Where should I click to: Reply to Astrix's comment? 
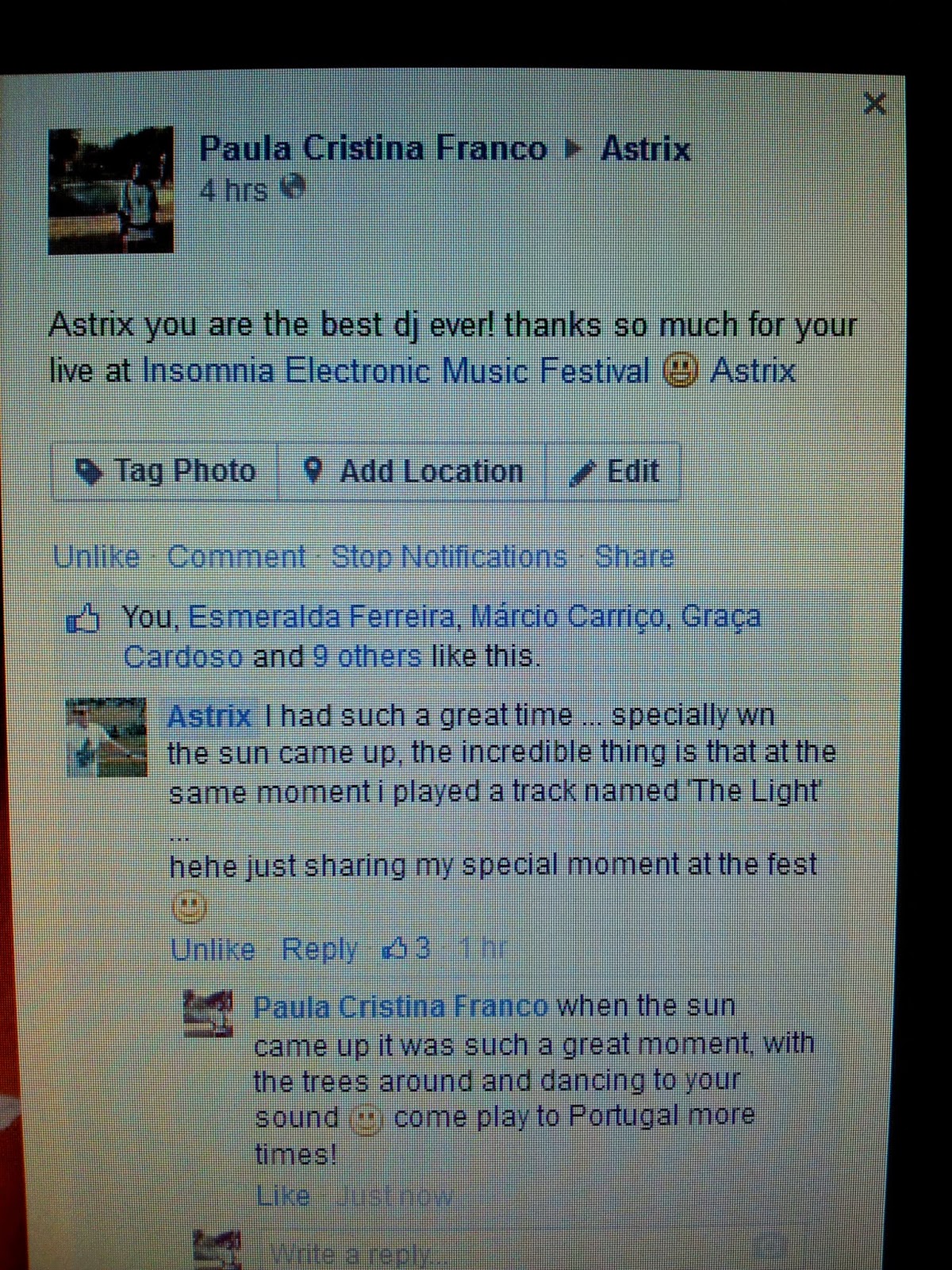(x=320, y=949)
